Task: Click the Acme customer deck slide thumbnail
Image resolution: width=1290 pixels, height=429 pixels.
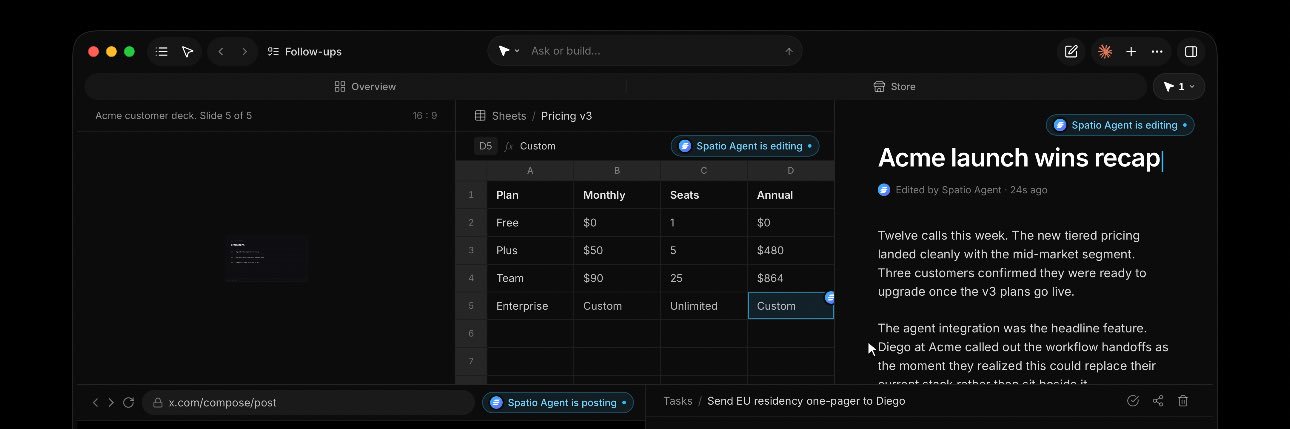Action: (x=265, y=258)
